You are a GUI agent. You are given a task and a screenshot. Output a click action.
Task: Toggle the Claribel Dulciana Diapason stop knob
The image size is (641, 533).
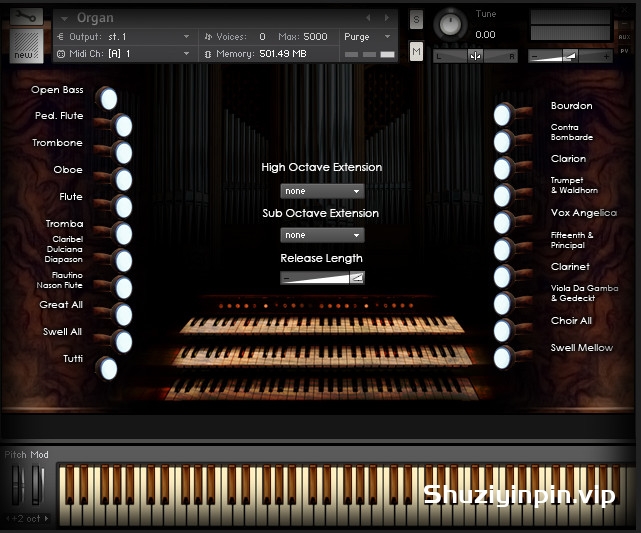123,261
